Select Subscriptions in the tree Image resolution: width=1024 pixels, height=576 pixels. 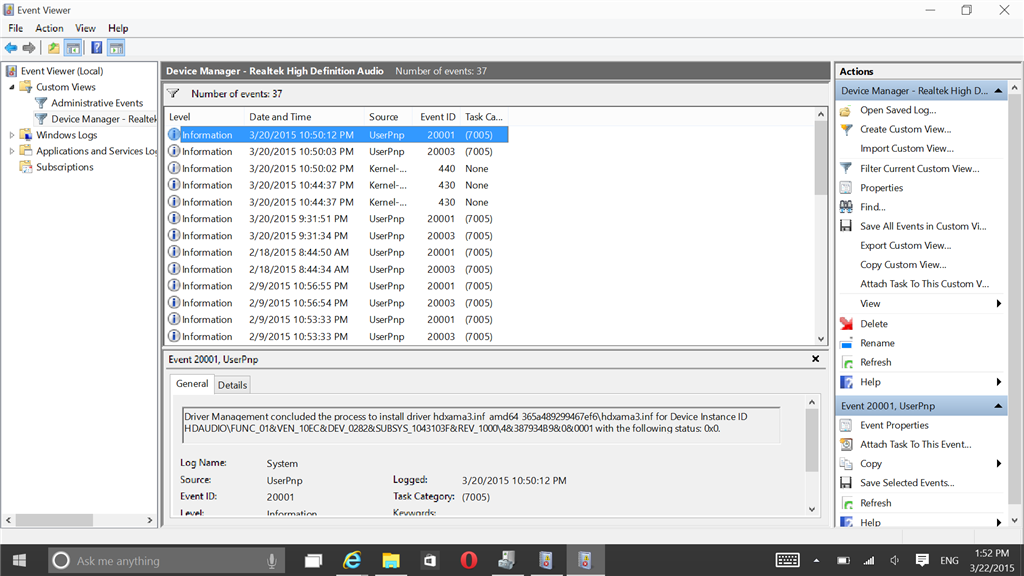pos(65,167)
